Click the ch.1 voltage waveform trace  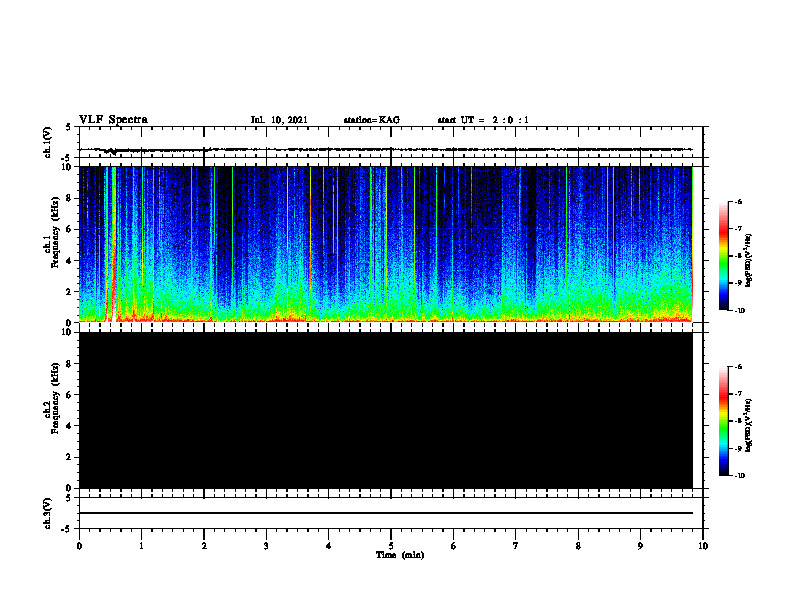[x=386, y=149]
